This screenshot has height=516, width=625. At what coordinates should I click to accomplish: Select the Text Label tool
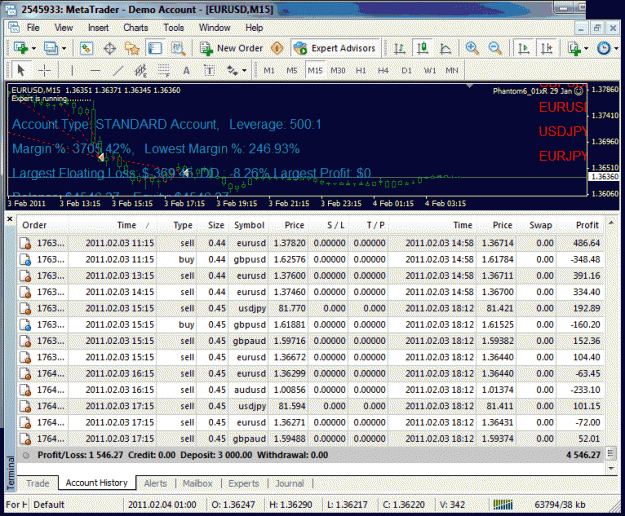(209, 71)
